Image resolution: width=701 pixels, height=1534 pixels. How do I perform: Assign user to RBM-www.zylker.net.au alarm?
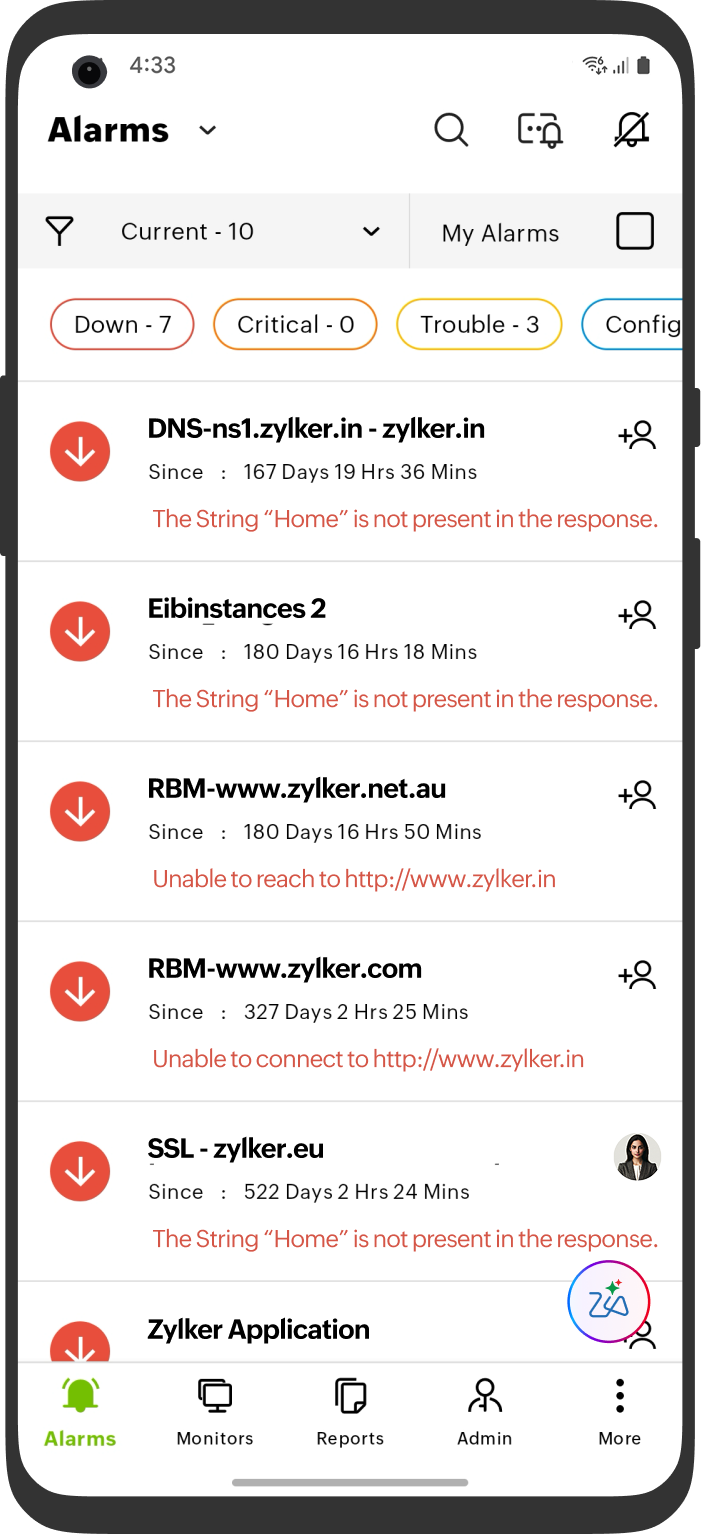click(x=637, y=795)
